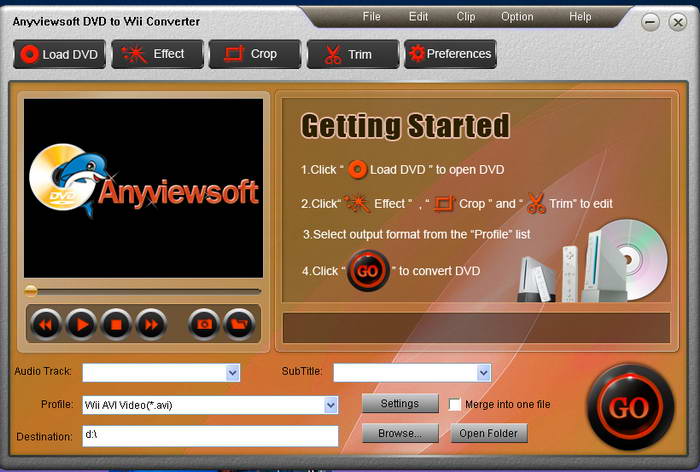
Task: Minimize the converter window
Action: (x=650, y=22)
